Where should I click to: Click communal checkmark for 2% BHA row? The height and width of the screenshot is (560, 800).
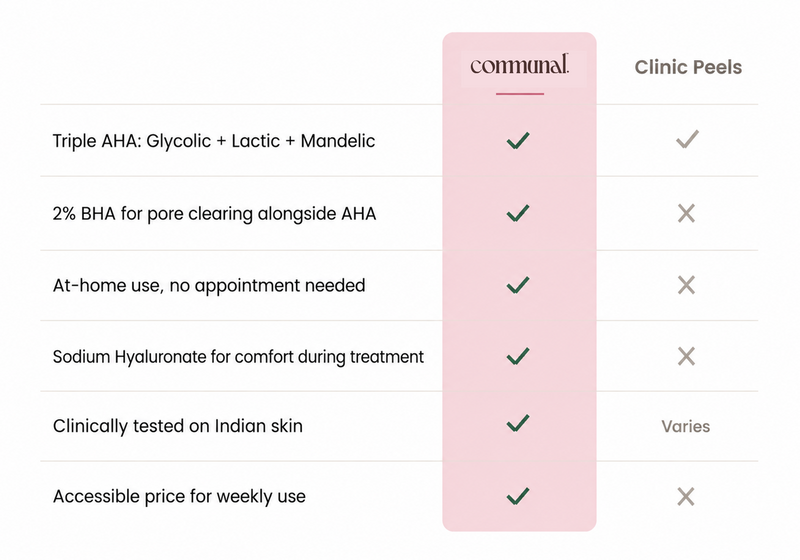tap(518, 213)
